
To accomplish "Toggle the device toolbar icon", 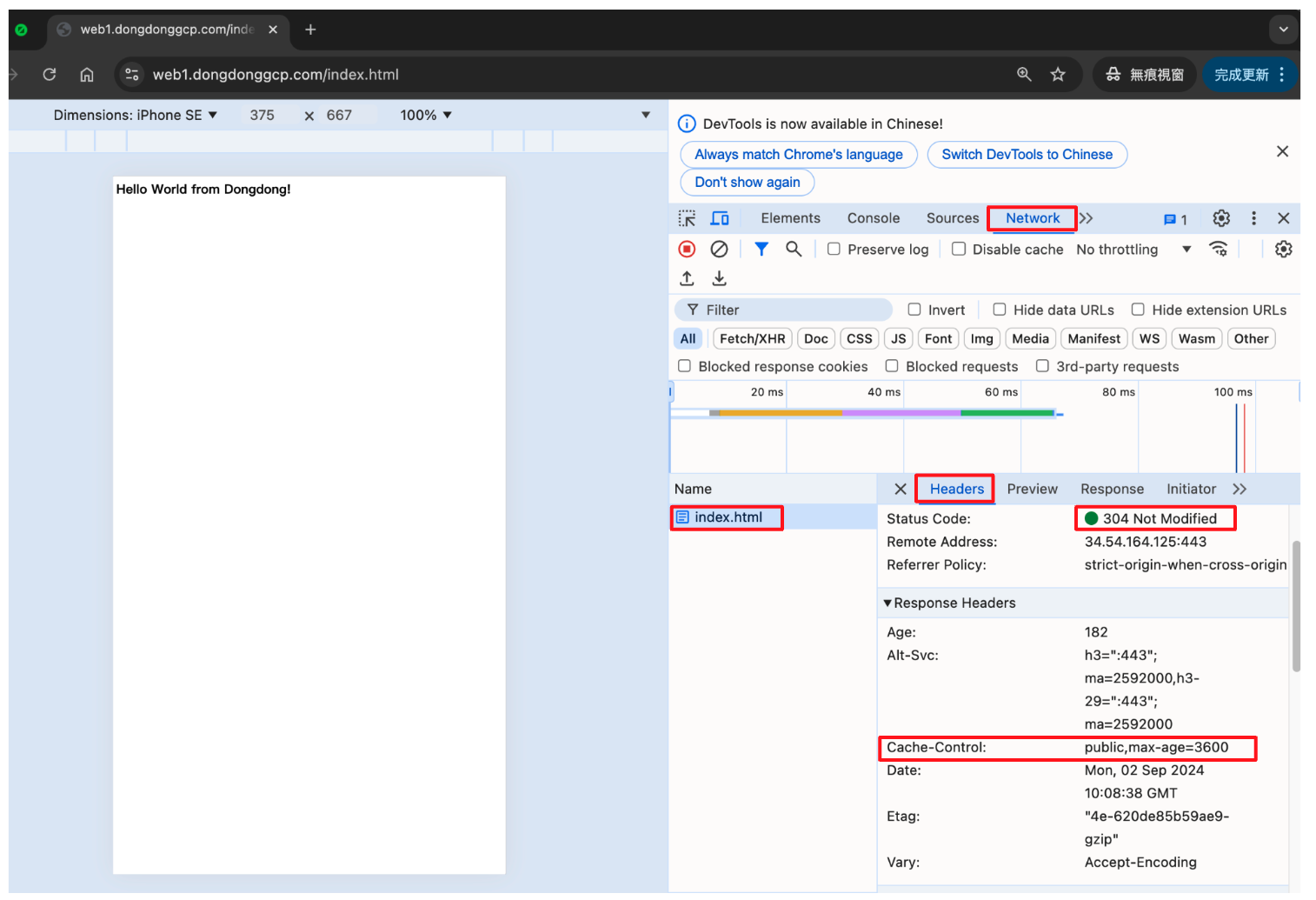I will [720, 218].
